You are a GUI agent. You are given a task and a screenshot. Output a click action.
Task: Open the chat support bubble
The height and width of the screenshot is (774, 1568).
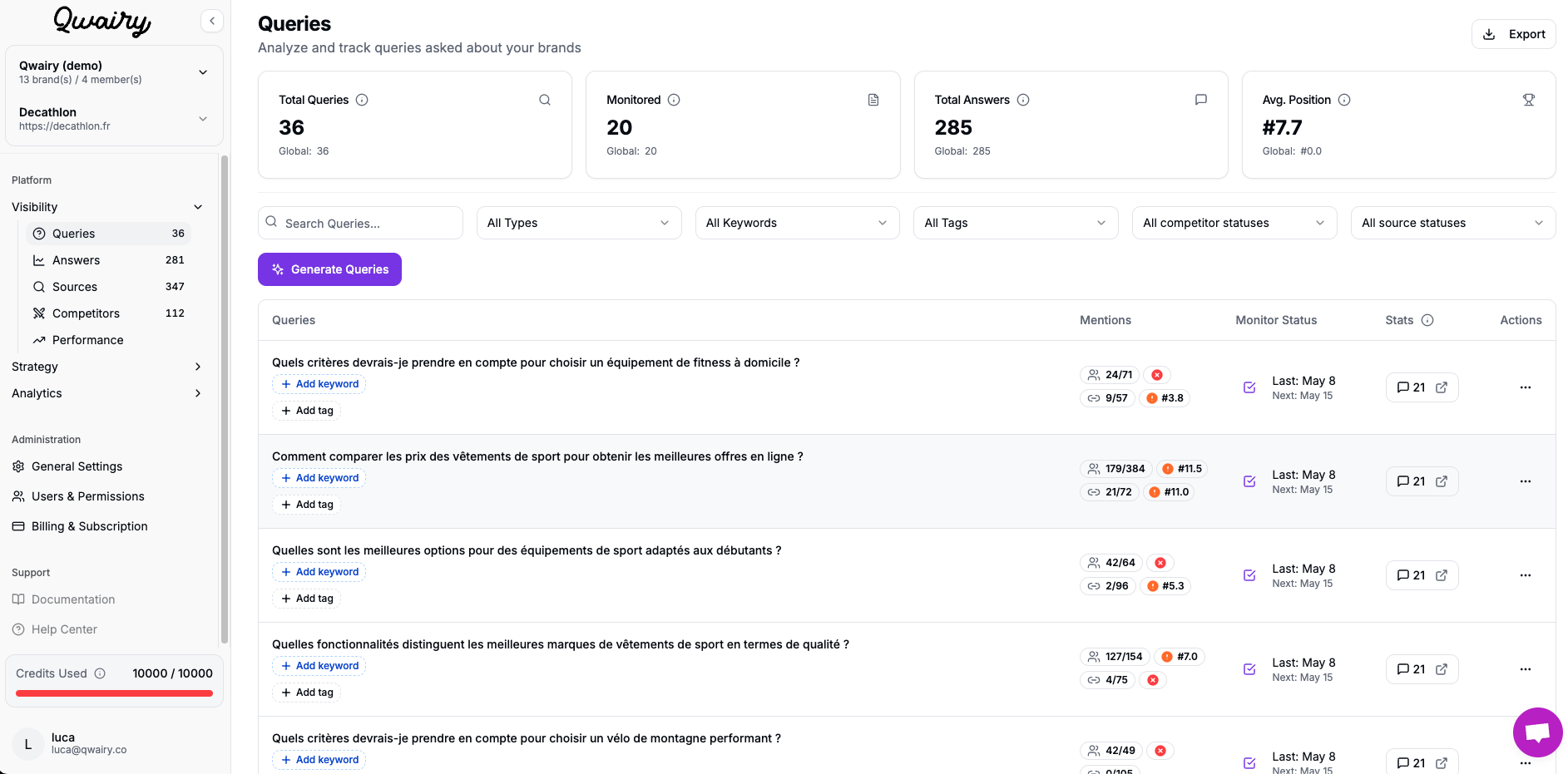[1537, 732]
